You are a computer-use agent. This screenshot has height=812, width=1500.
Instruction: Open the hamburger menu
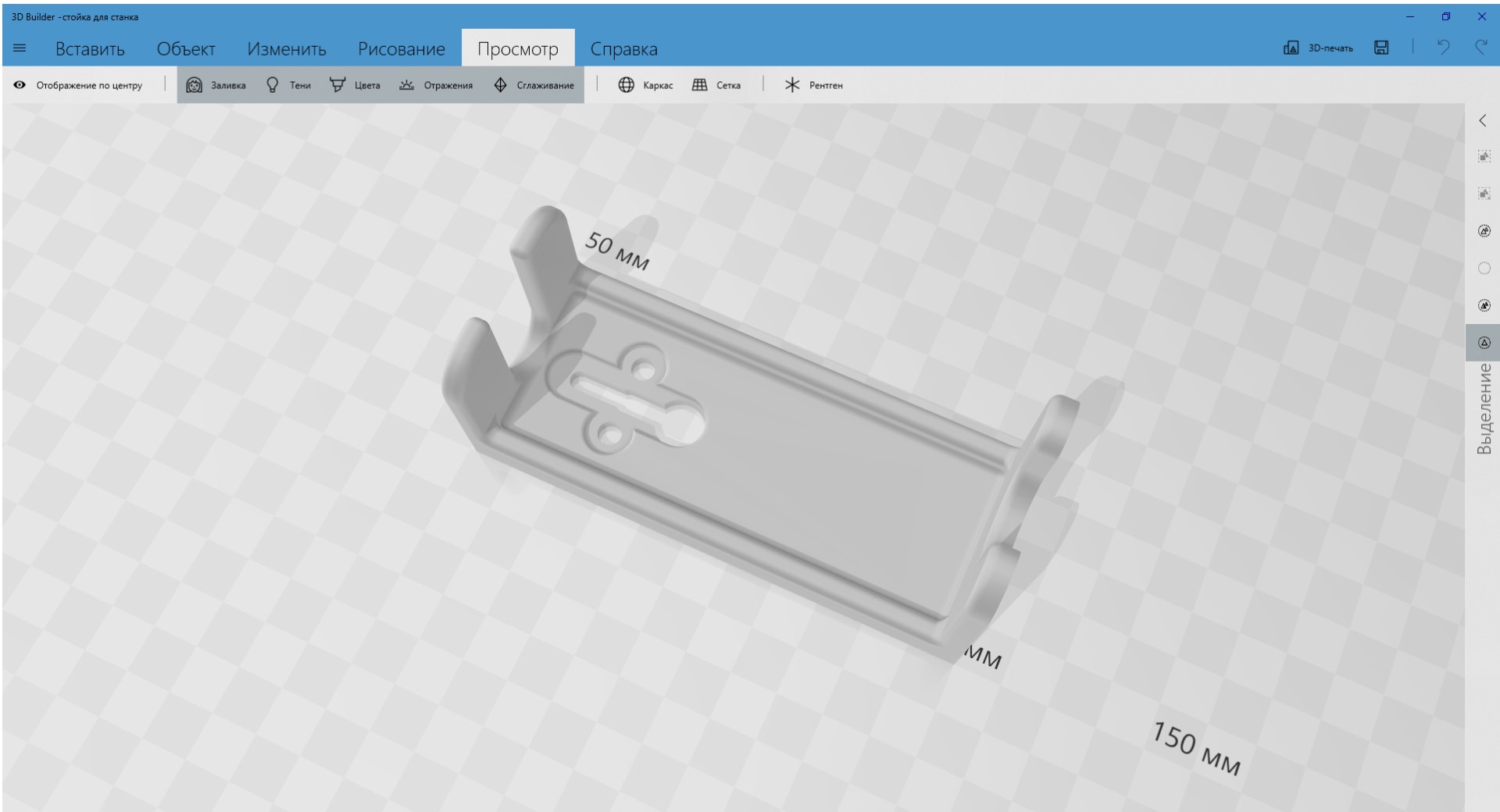20,48
